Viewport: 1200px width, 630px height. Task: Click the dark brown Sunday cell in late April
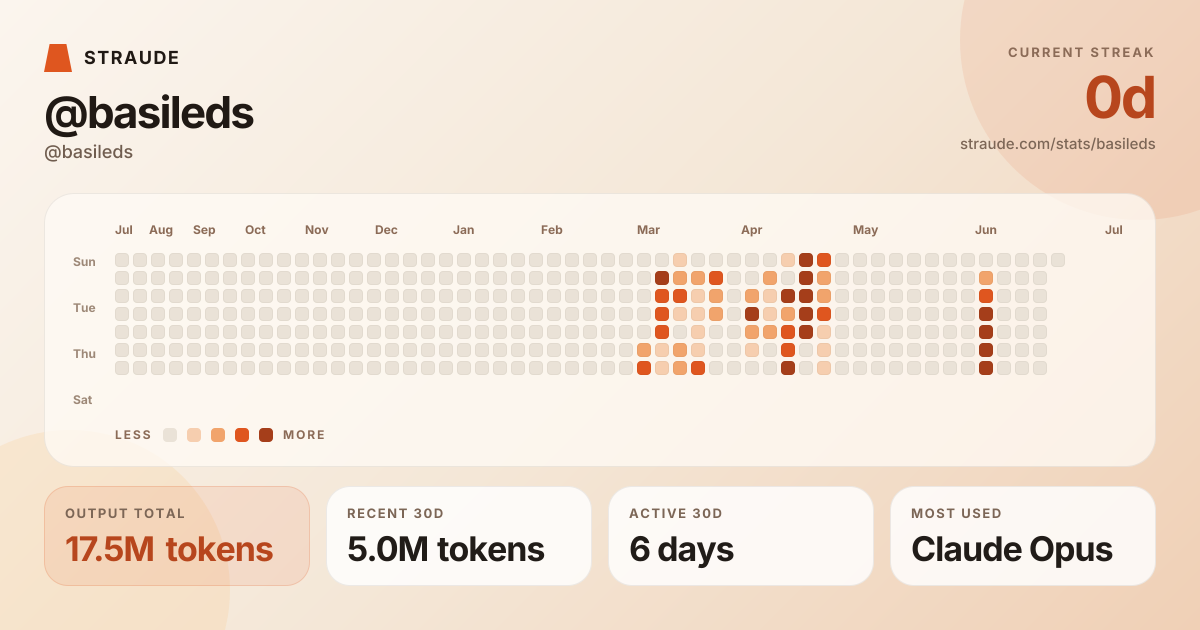pos(806,260)
